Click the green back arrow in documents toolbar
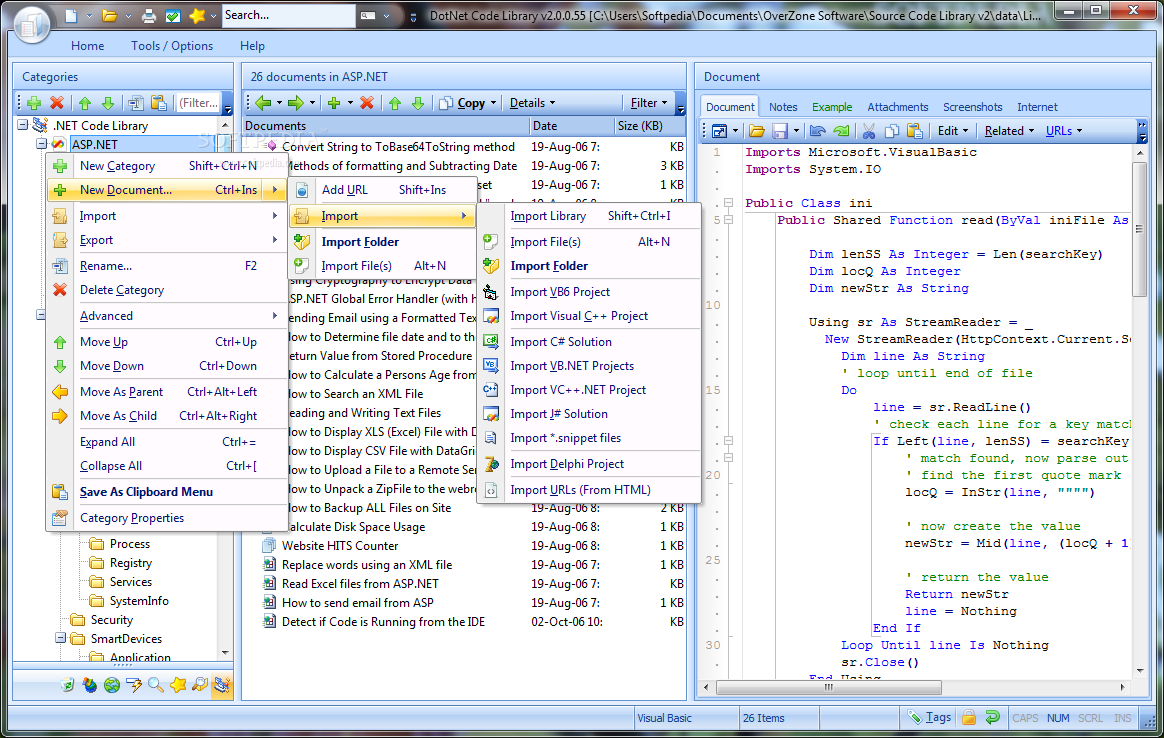Image resolution: width=1164 pixels, height=738 pixels. coord(263,103)
